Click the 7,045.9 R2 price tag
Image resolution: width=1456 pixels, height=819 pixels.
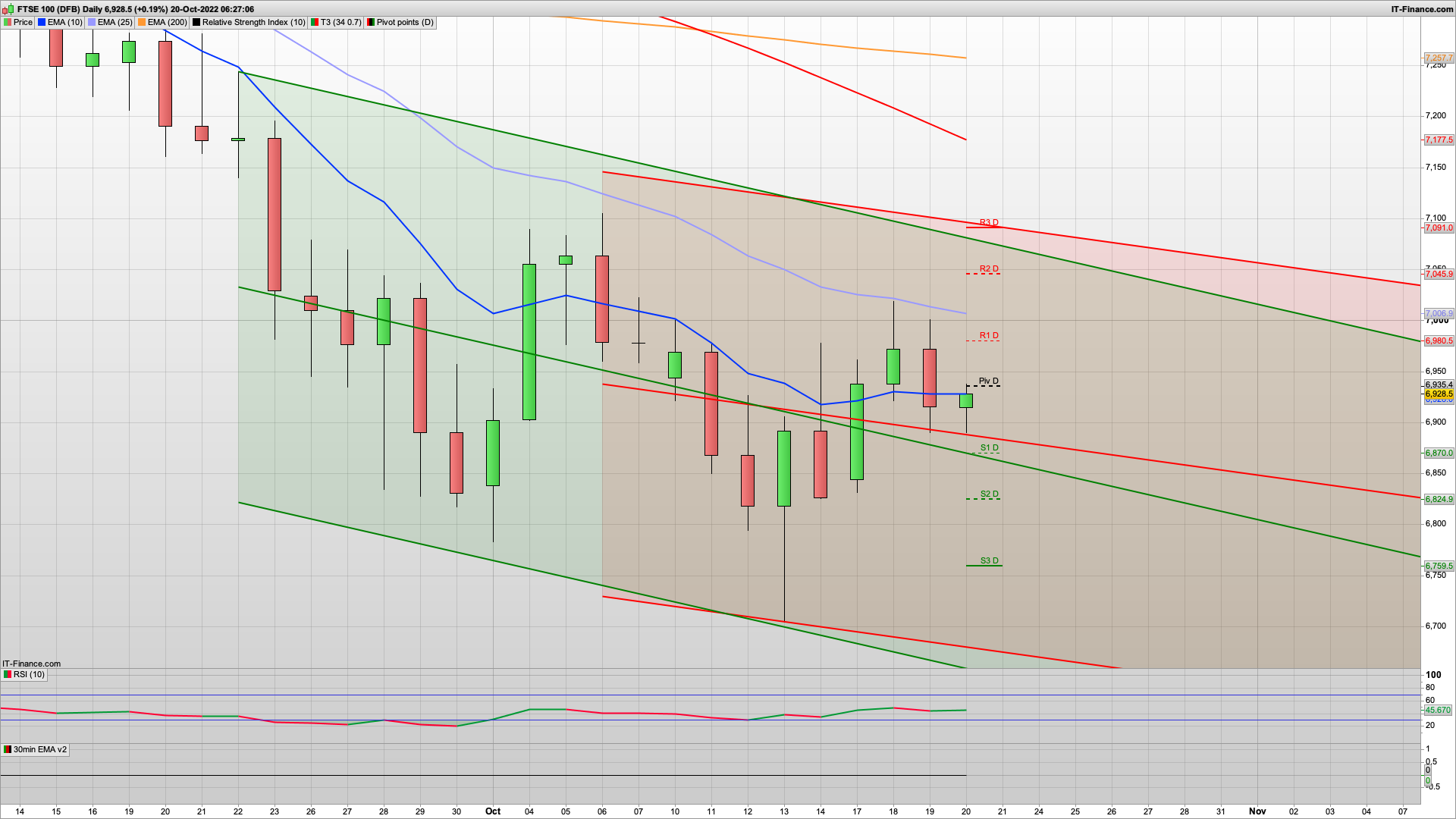click(1439, 275)
